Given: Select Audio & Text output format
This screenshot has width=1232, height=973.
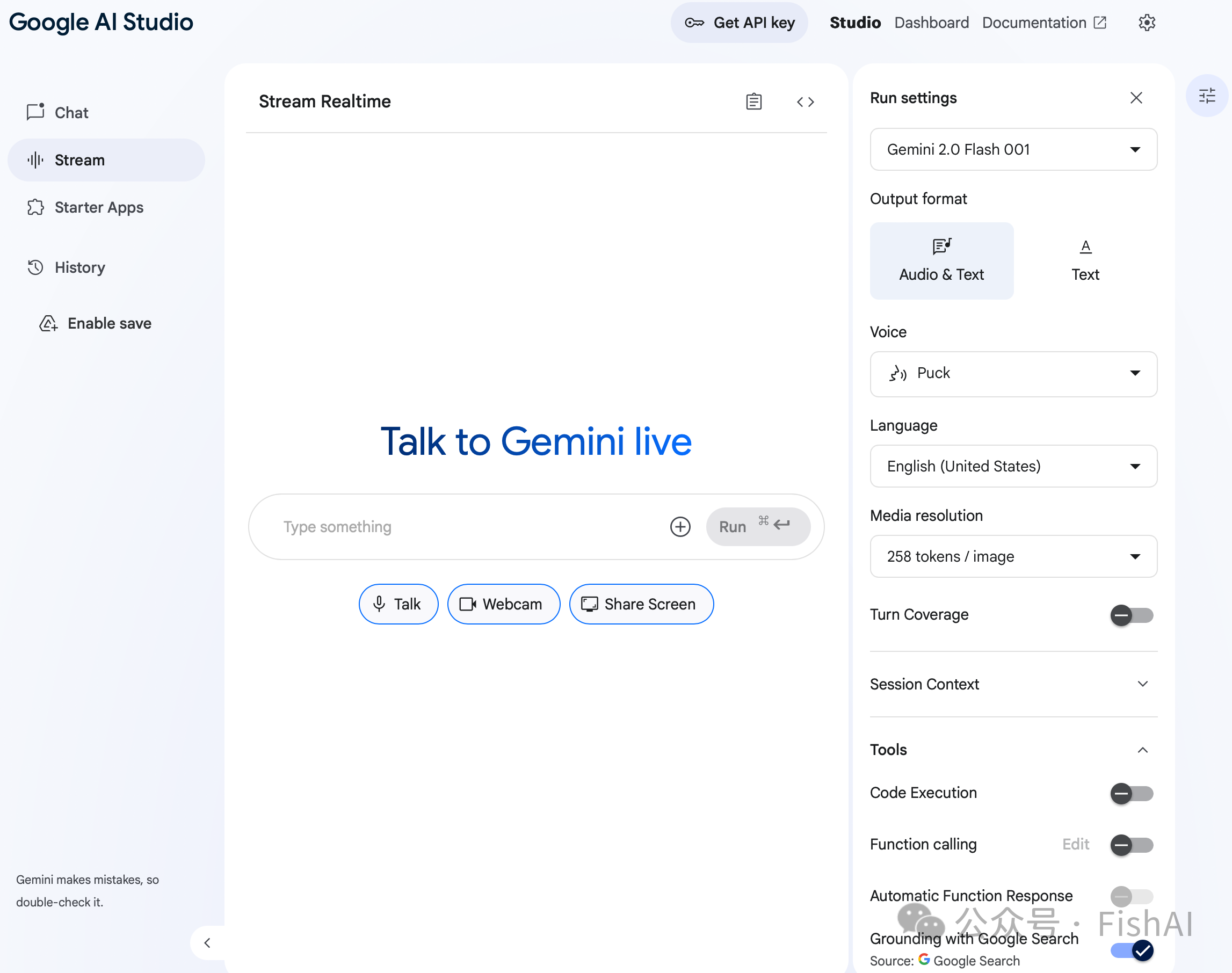Looking at the screenshot, I should 941,260.
